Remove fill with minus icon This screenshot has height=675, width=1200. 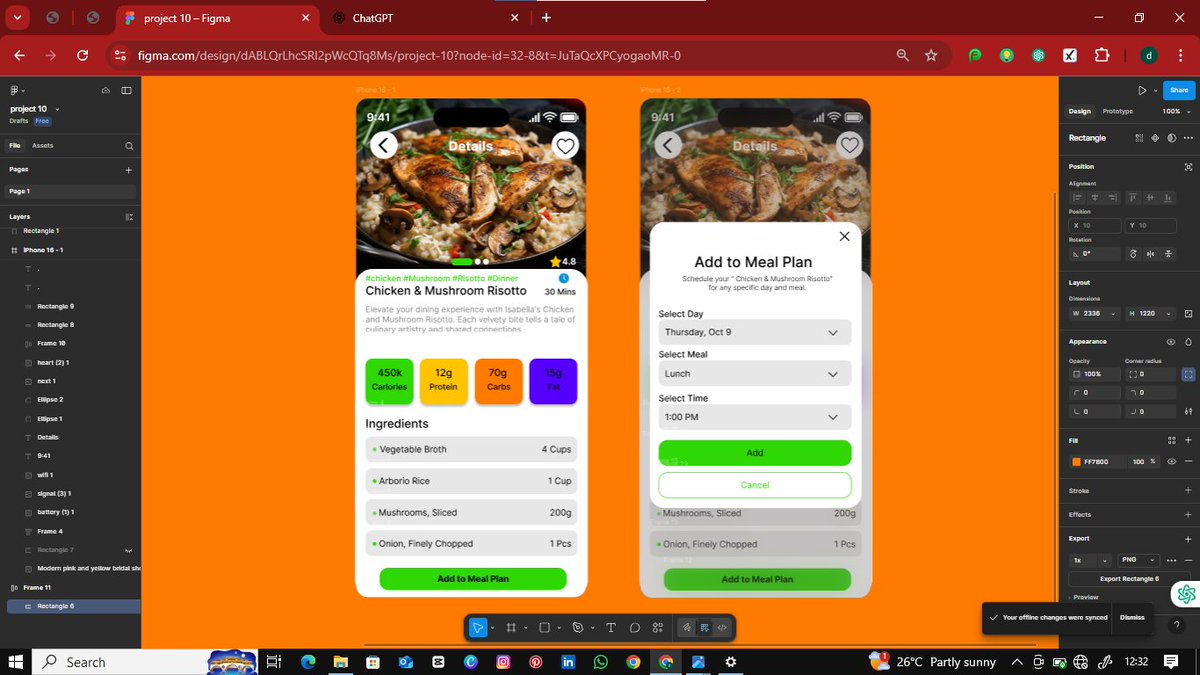1188,461
